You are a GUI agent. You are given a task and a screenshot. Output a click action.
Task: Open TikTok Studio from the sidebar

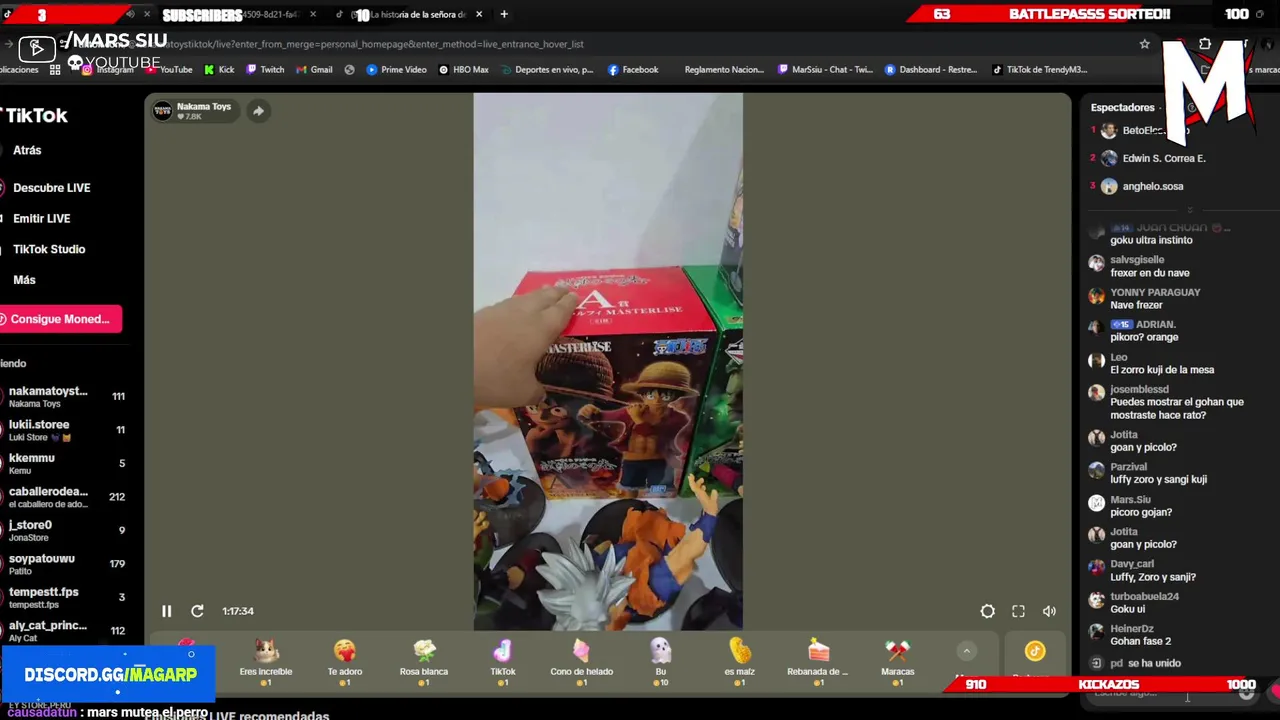click(x=49, y=249)
